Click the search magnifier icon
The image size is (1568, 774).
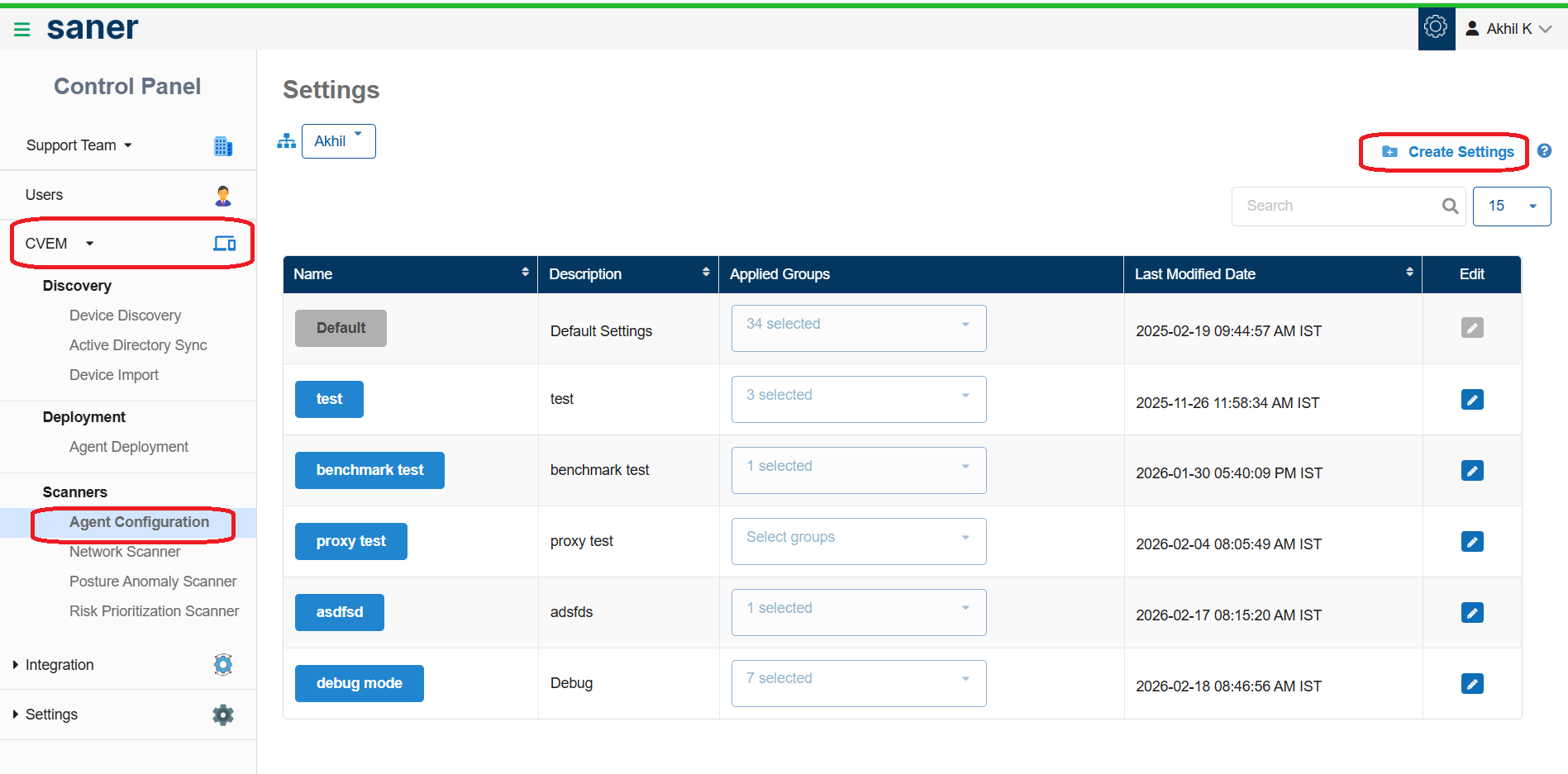click(x=1450, y=207)
